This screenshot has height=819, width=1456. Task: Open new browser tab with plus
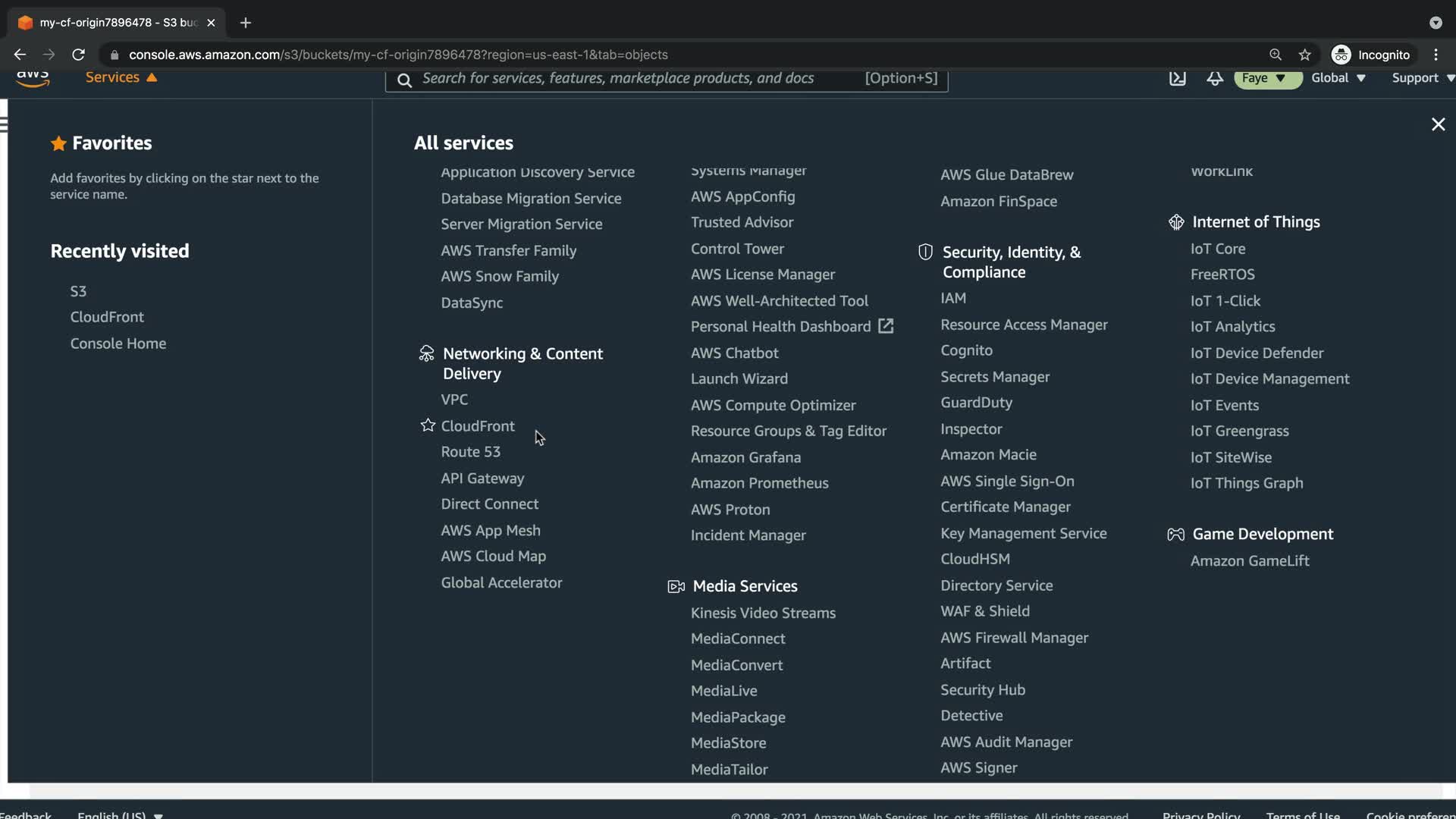coord(245,23)
